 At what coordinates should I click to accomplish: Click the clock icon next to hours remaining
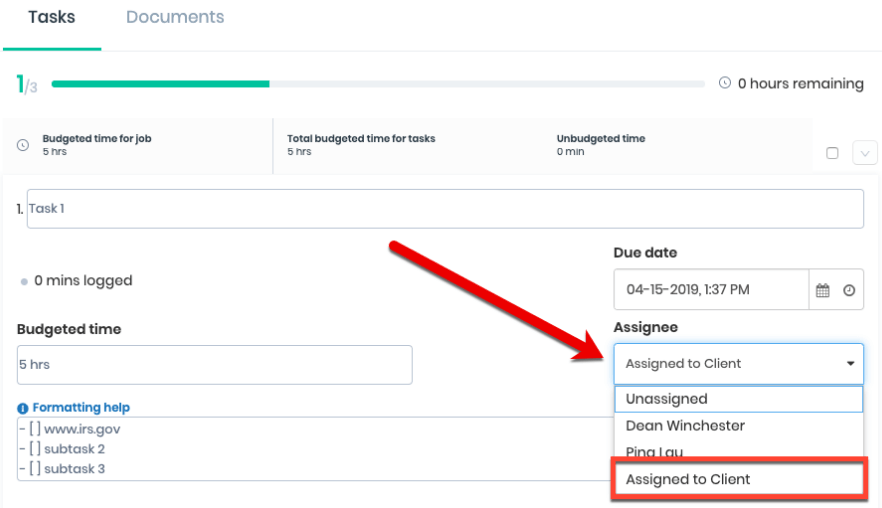click(725, 83)
